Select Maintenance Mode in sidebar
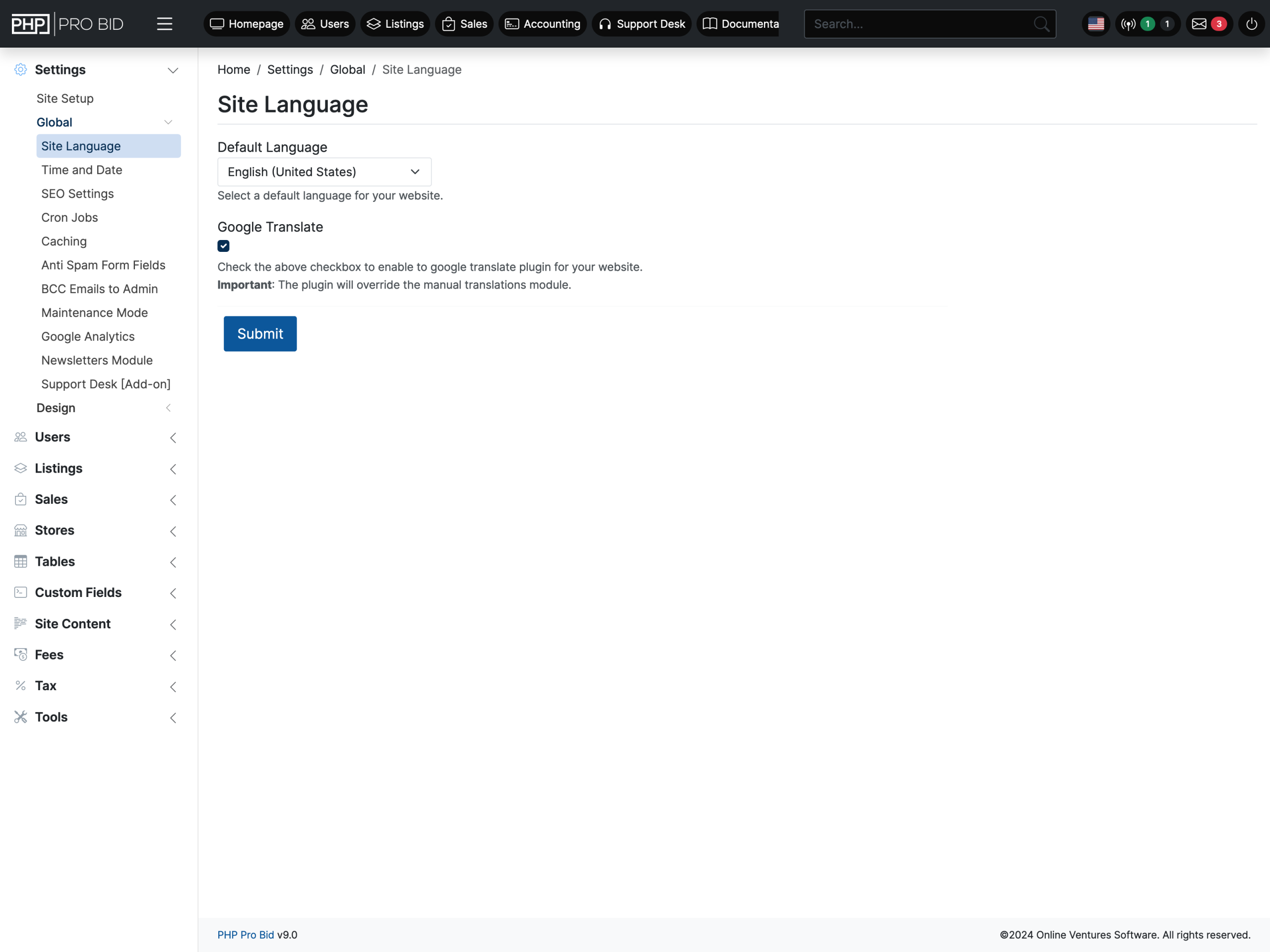The image size is (1270, 952). point(95,313)
